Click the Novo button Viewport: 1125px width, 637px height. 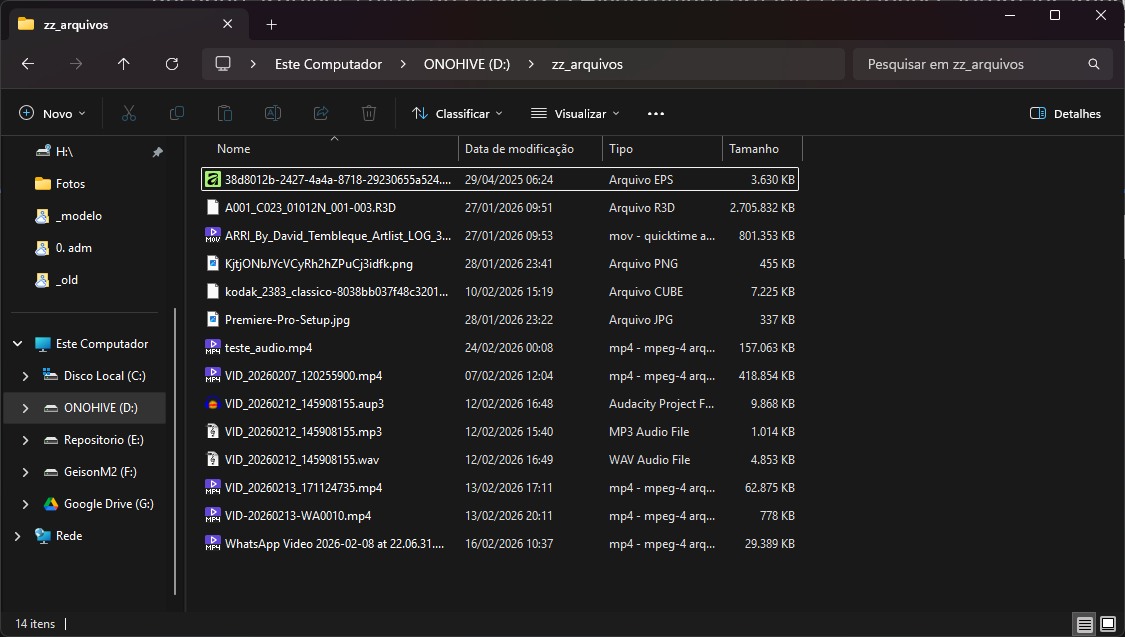tap(53, 114)
